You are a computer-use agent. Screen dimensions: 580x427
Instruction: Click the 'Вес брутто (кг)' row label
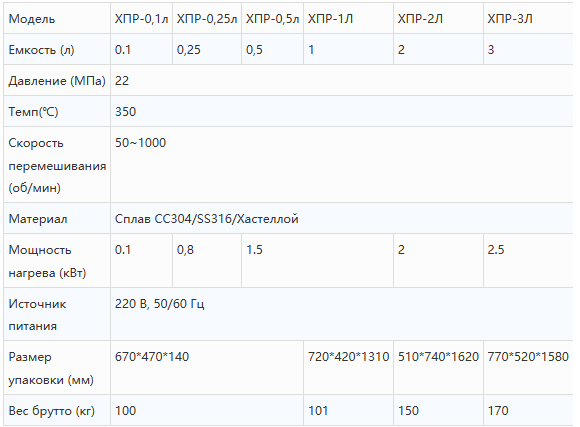[57, 410]
